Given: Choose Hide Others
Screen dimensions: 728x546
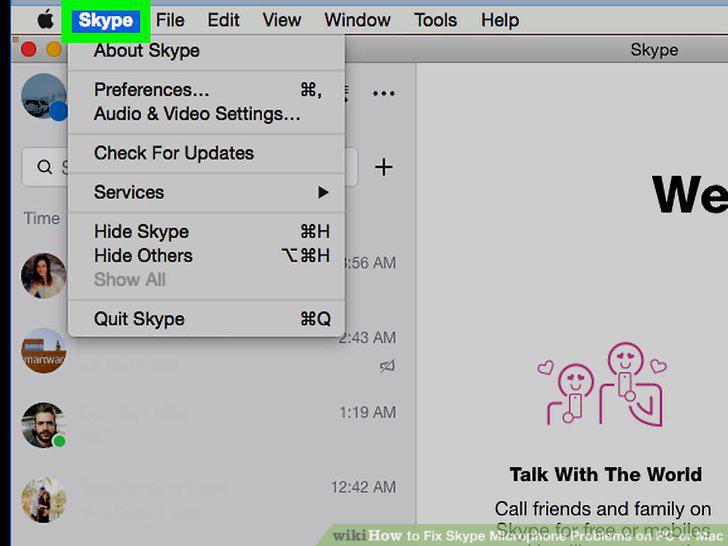Looking at the screenshot, I should [206, 255].
